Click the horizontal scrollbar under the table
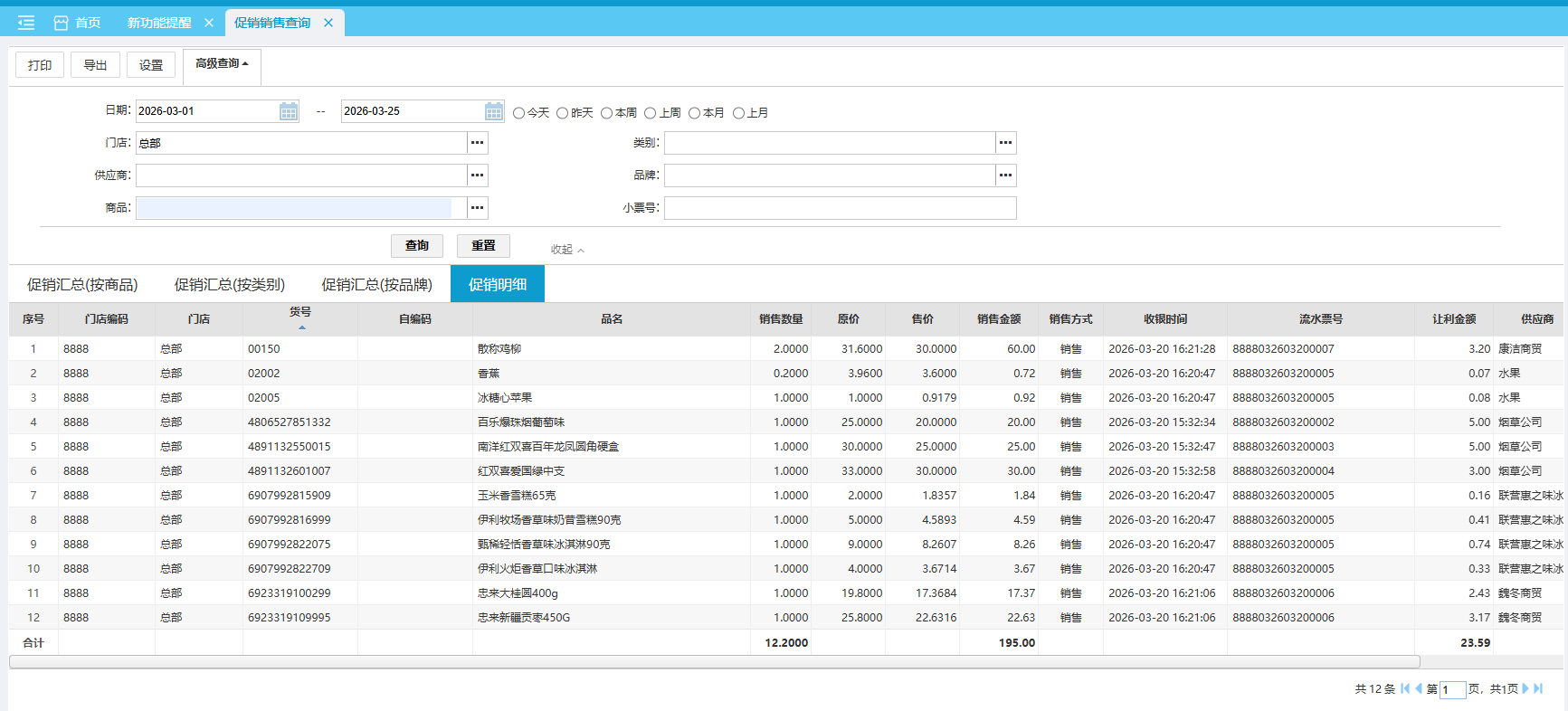 [x=714, y=662]
